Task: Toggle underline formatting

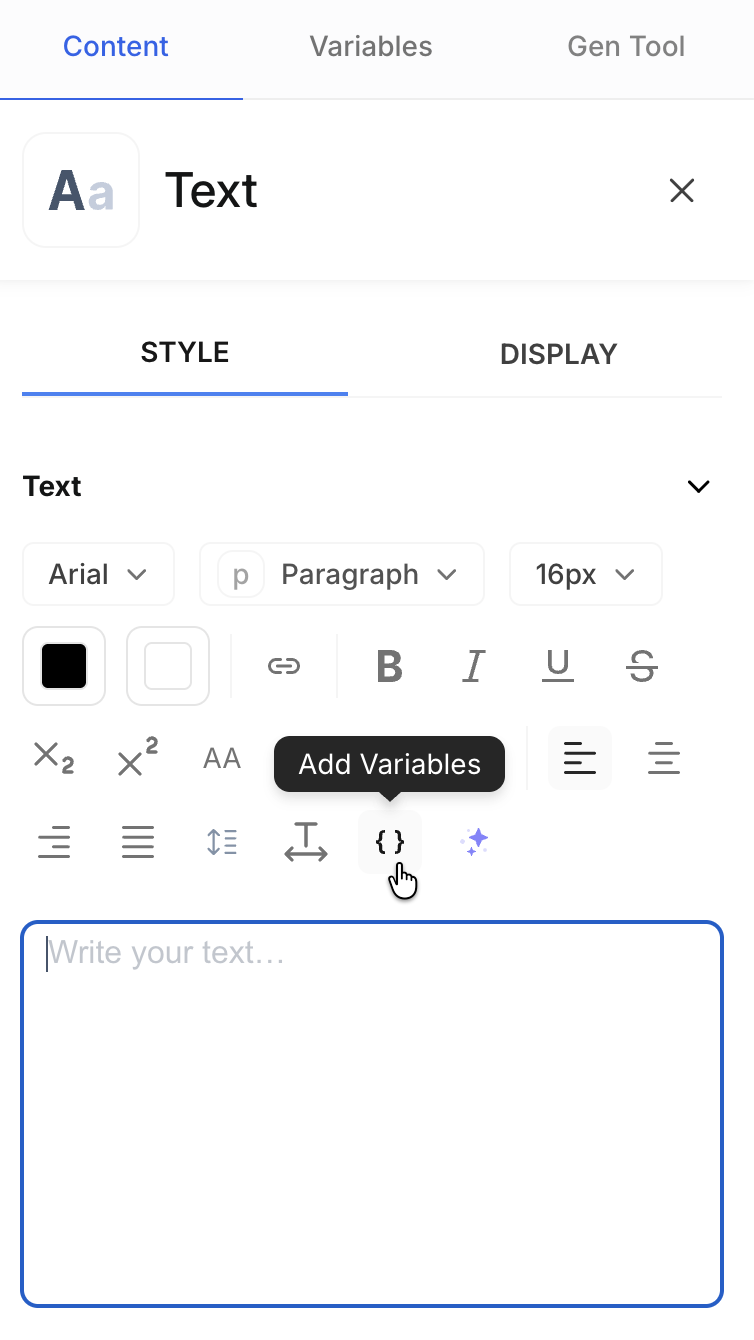Action: (x=558, y=666)
